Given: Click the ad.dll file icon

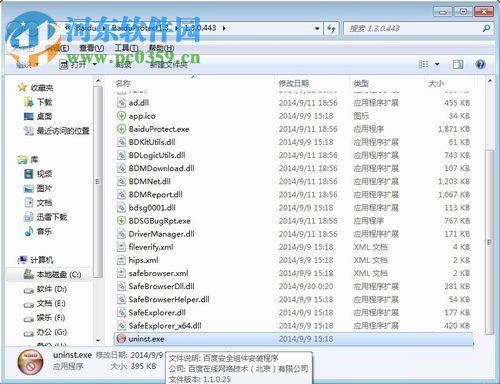Looking at the screenshot, I should pyautogui.click(x=121, y=103).
